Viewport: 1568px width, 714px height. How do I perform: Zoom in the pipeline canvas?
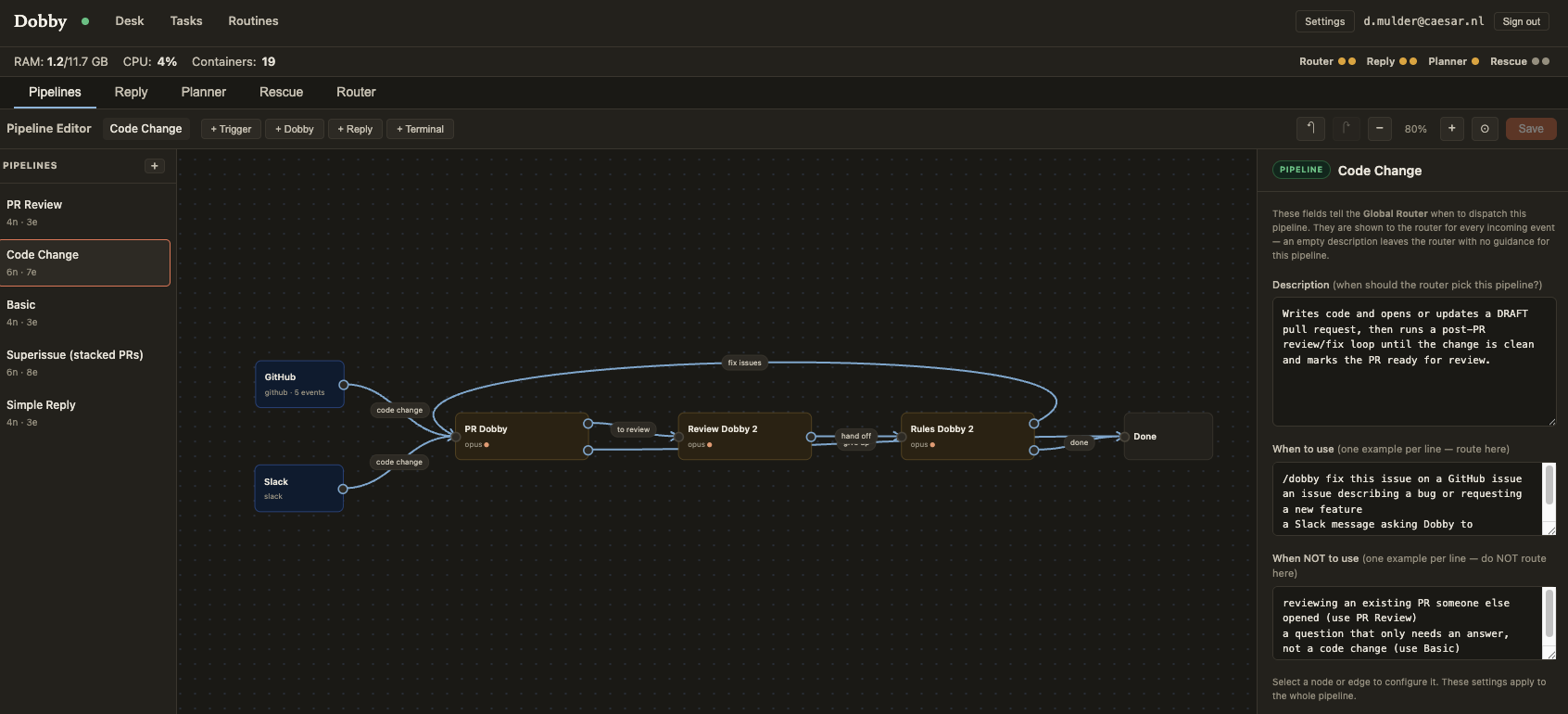click(x=1451, y=129)
